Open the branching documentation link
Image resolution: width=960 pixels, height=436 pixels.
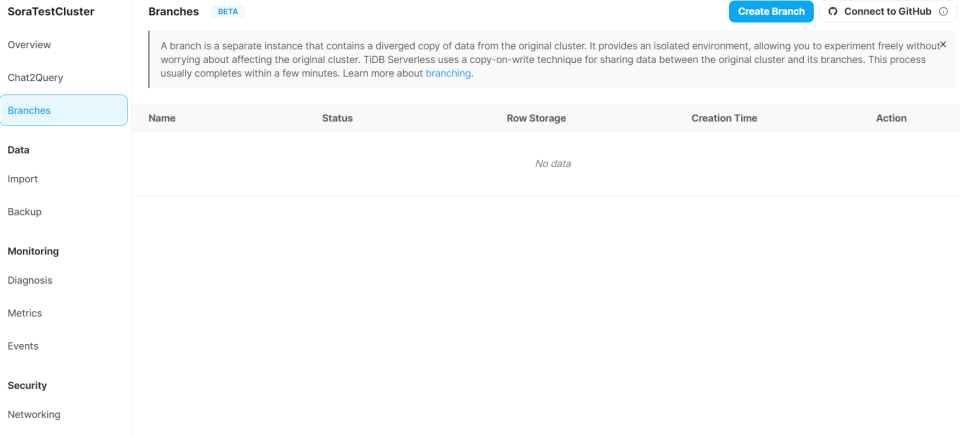(x=448, y=73)
